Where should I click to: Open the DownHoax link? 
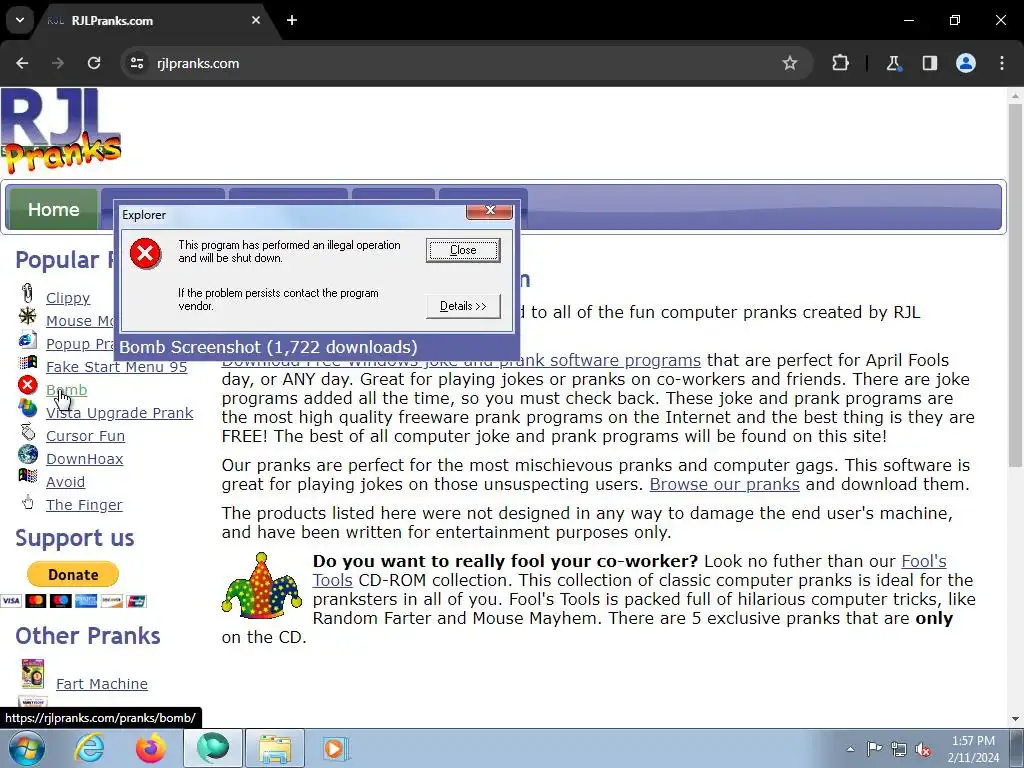[x=84, y=459]
